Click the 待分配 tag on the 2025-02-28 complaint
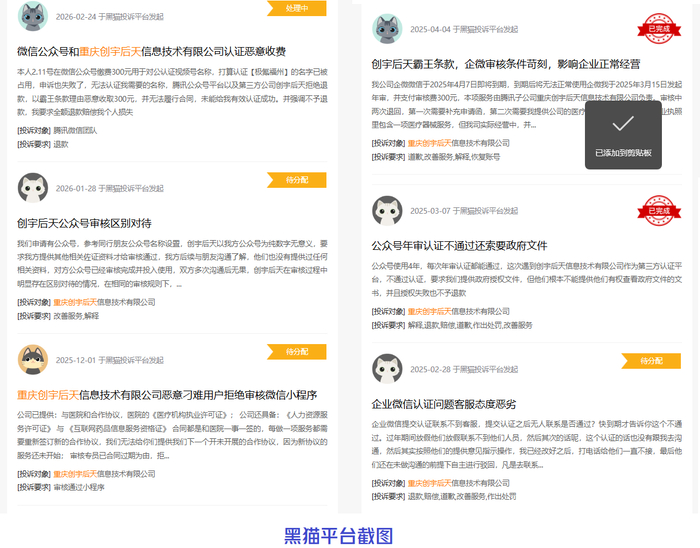700x548 pixels. (651, 361)
